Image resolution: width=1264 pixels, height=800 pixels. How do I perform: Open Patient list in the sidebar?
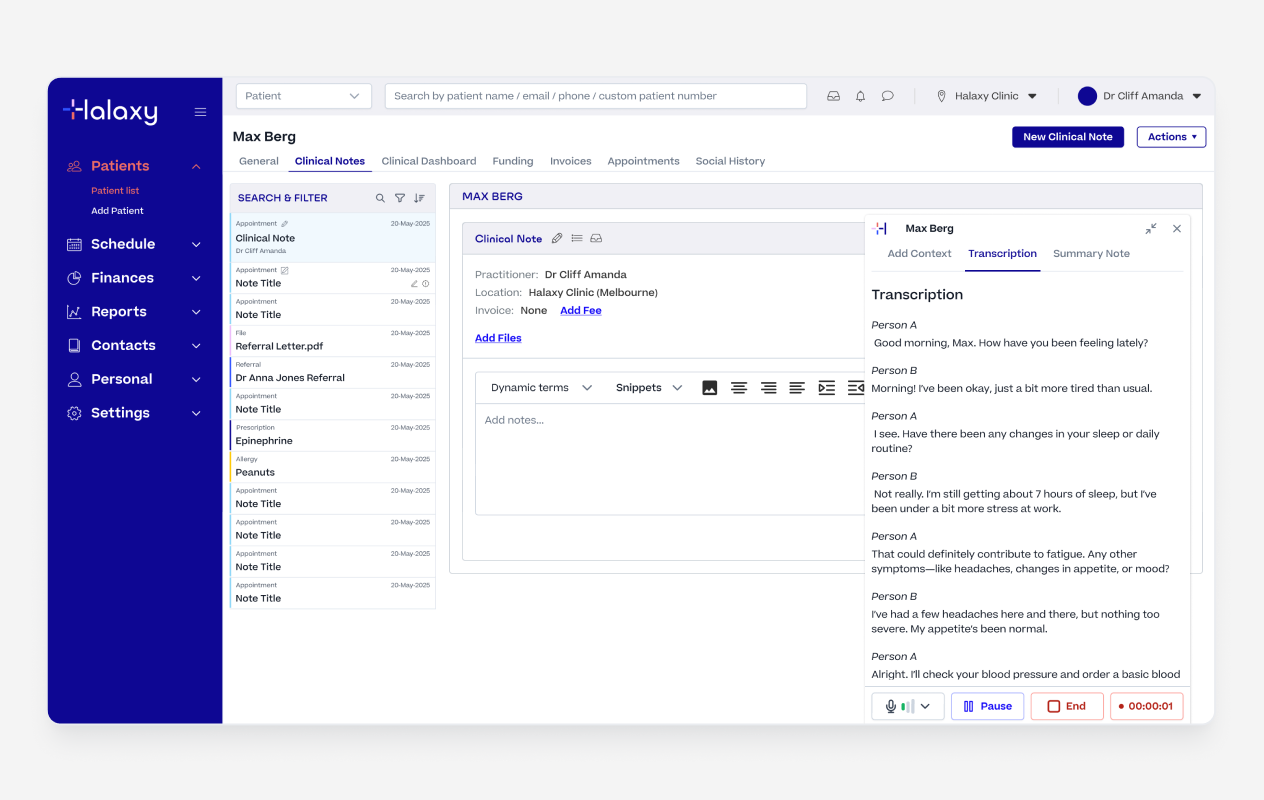115,191
